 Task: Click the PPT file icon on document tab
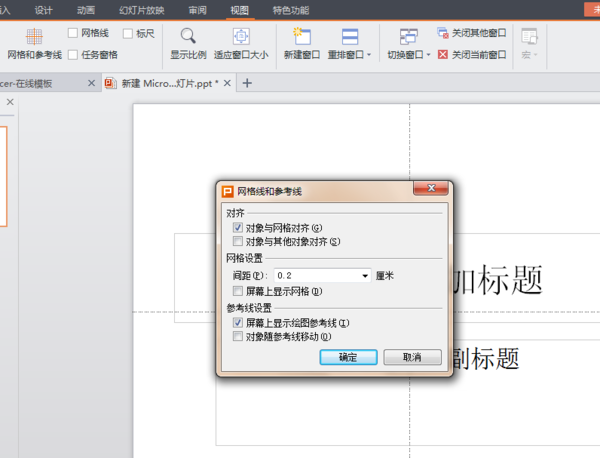point(111,83)
